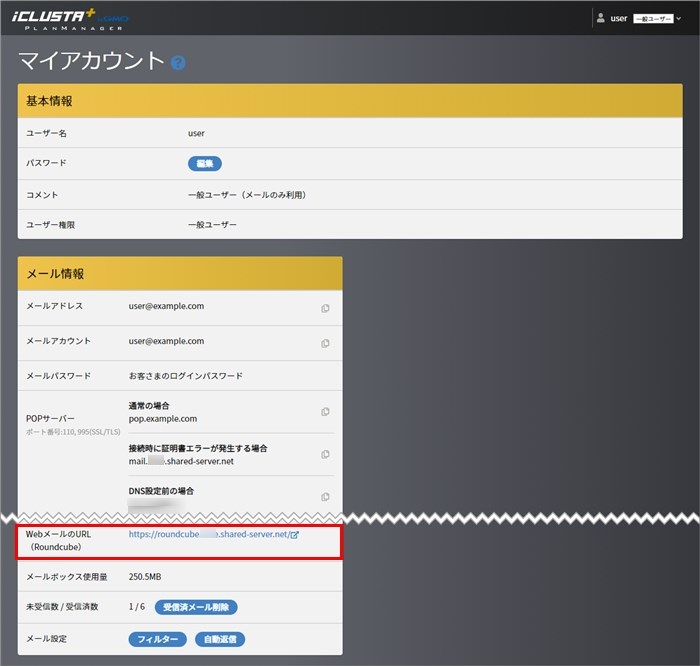Viewport: 700px width, 666px height.
Task: Click the パスワード label in 基本情報
Action: 46,163
